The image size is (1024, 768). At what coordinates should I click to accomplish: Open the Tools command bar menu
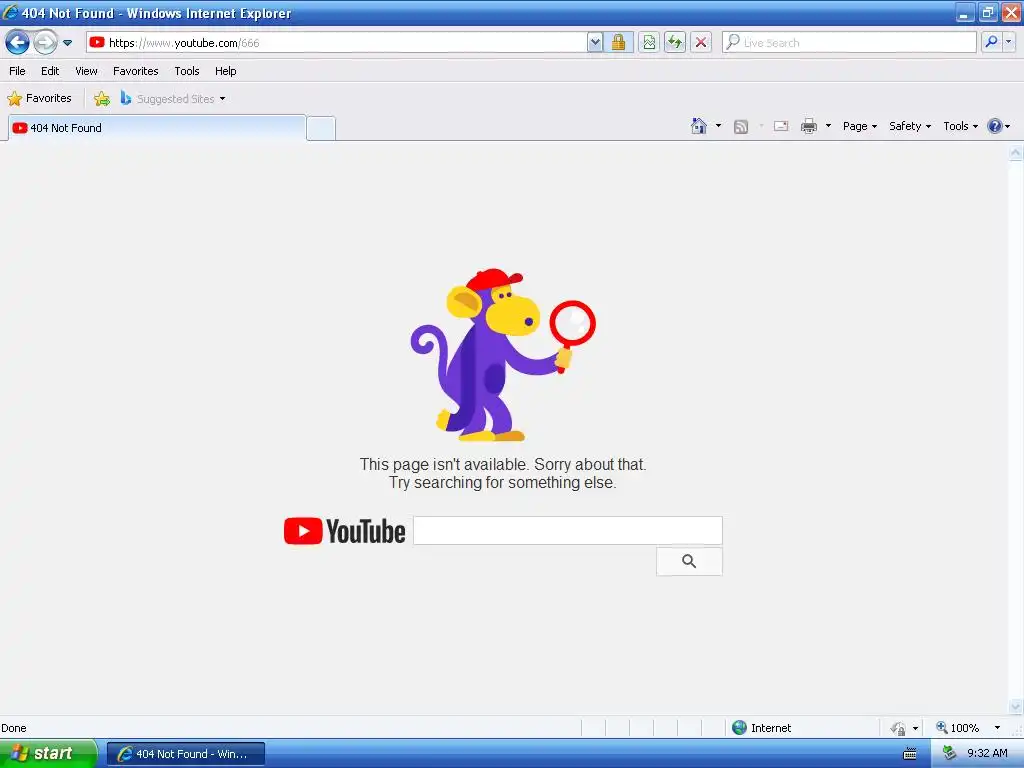960,126
